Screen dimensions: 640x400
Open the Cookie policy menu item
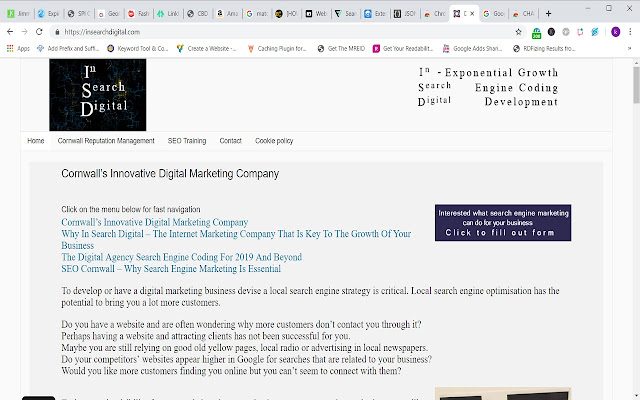(x=274, y=141)
